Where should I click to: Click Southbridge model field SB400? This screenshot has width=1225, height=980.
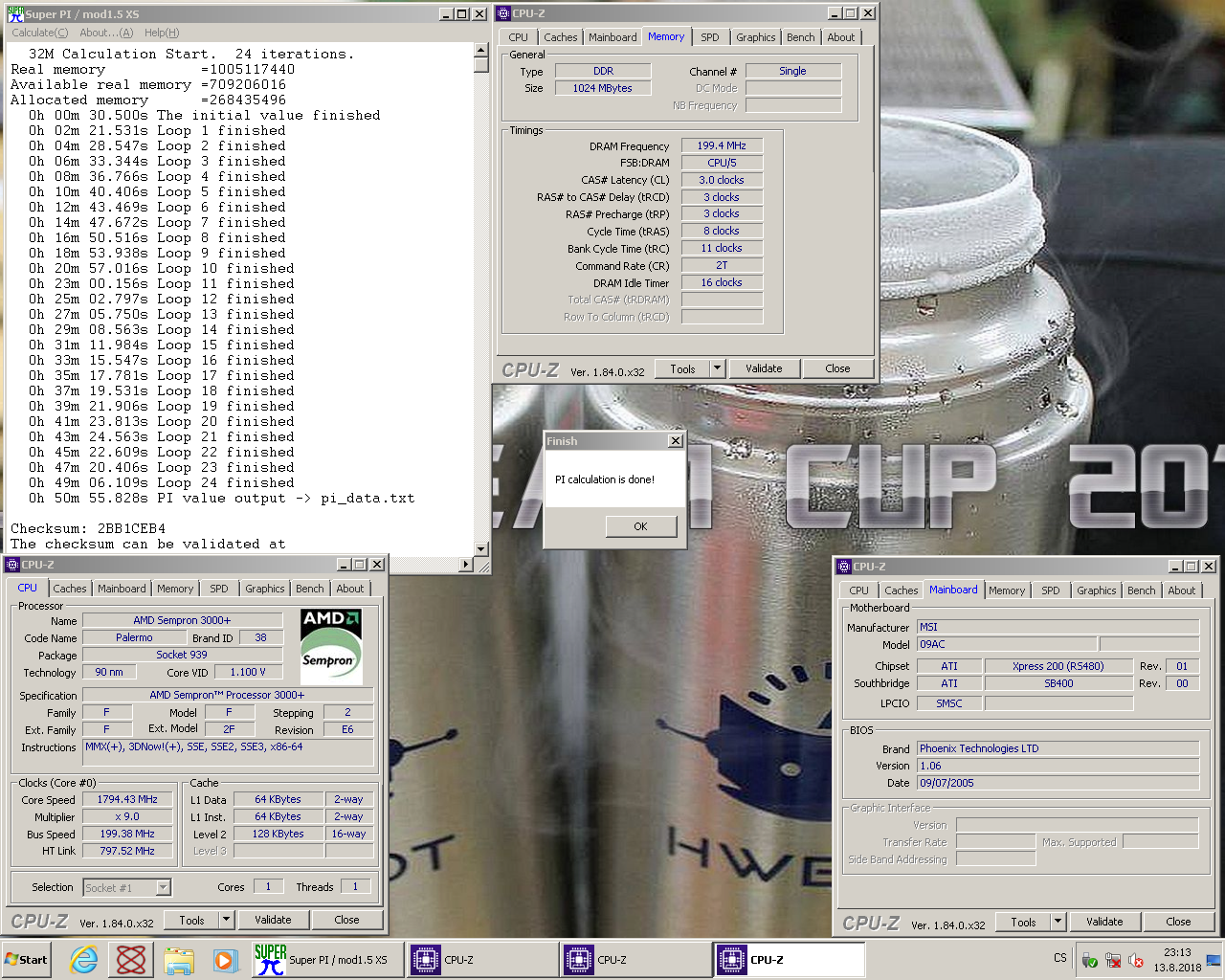1058,683
